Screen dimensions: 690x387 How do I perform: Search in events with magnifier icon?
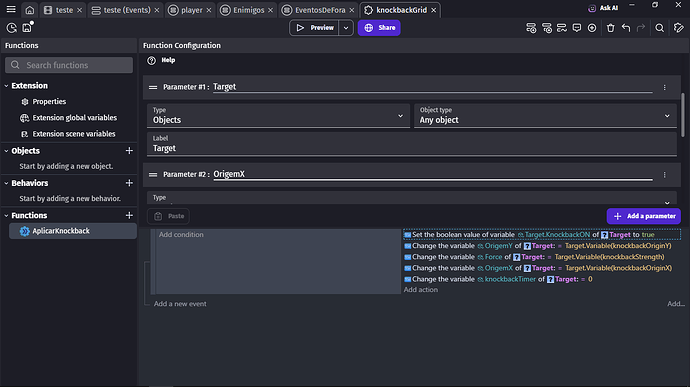click(x=659, y=28)
